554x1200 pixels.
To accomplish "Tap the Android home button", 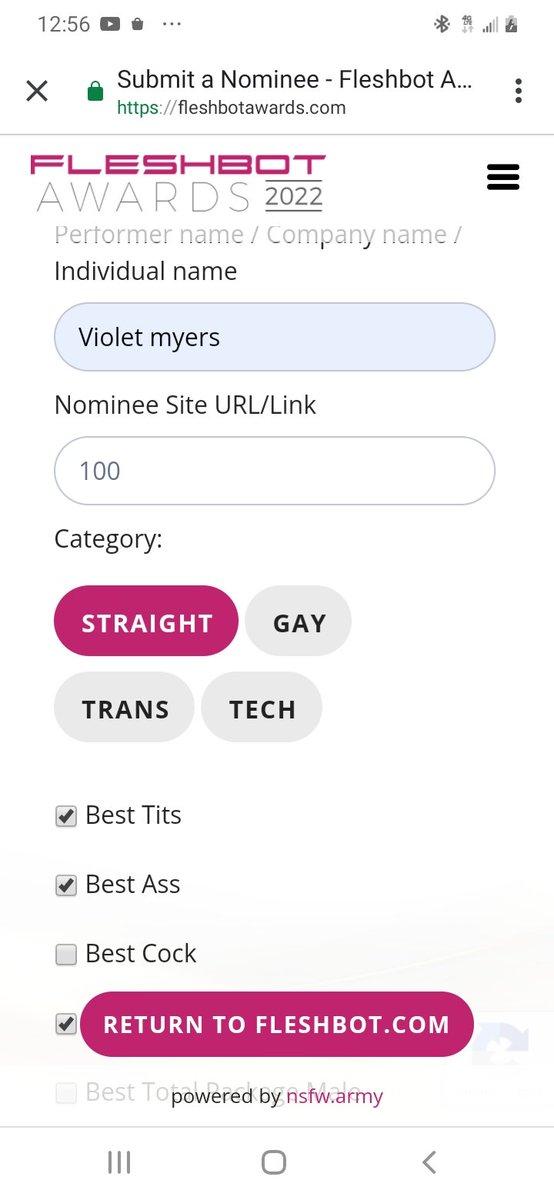I will [274, 1162].
